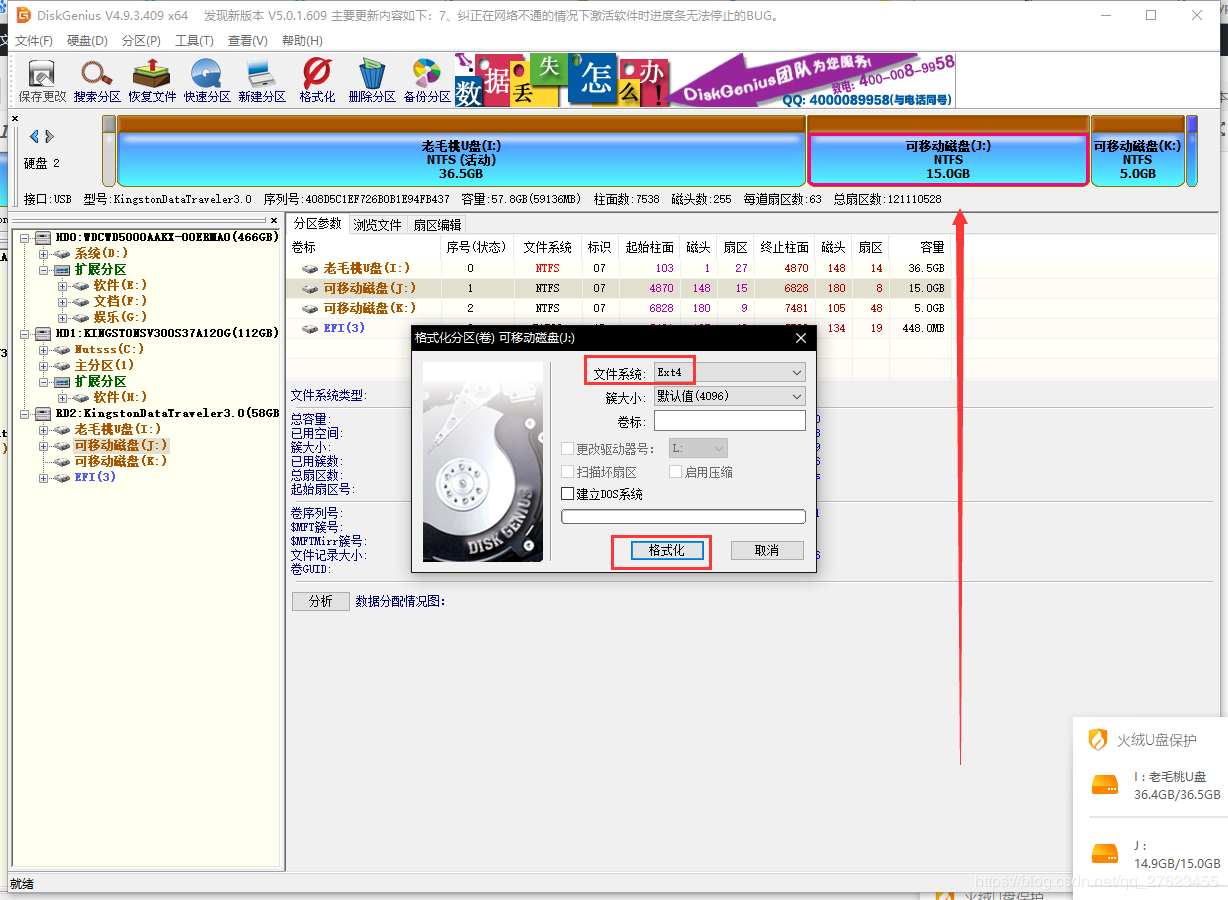Image resolution: width=1228 pixels, height=900 pixels.
Task: Close the format partition dialog
Action: [800, 338]
